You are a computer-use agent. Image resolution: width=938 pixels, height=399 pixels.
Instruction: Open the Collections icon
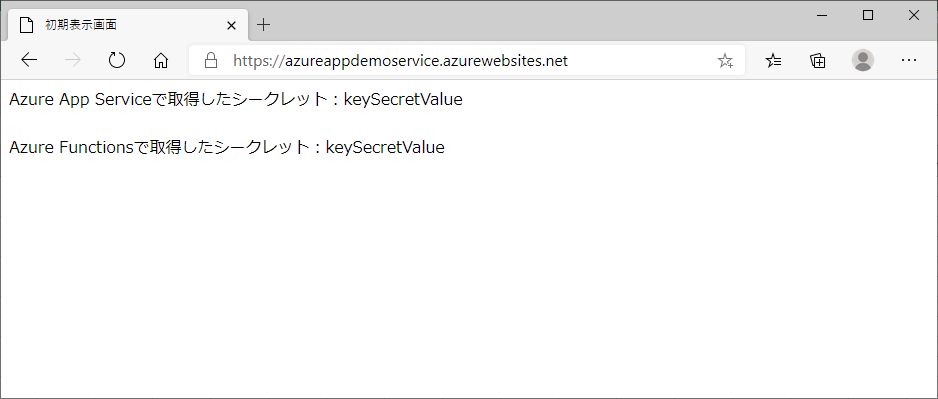click(x=818, y=60)
